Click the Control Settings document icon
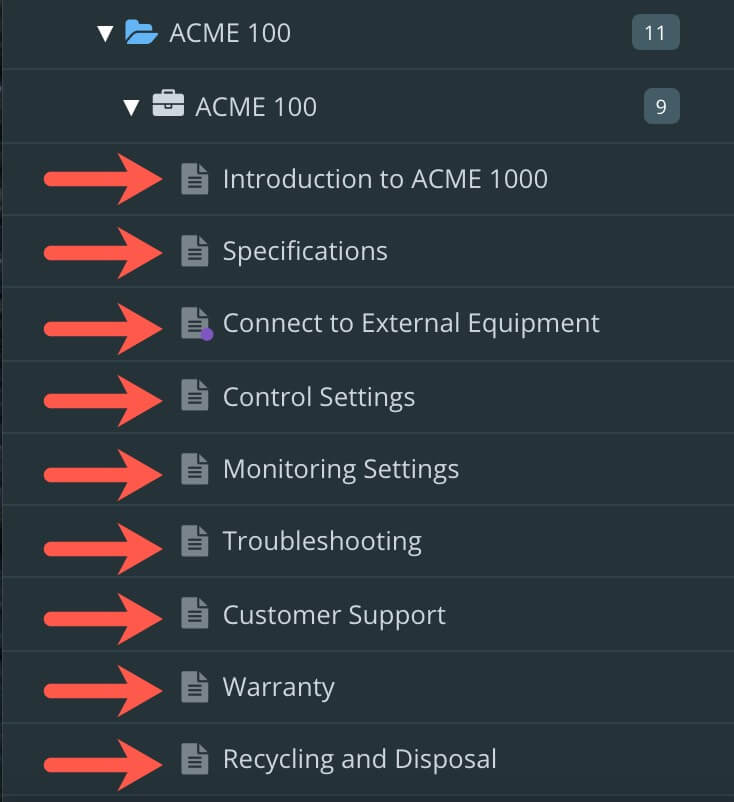The image size is (734, 802). (x=195, y=396)
